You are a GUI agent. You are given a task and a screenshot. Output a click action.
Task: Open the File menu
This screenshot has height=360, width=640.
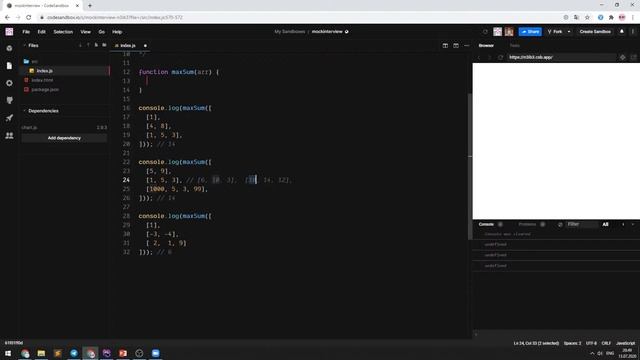26,31
